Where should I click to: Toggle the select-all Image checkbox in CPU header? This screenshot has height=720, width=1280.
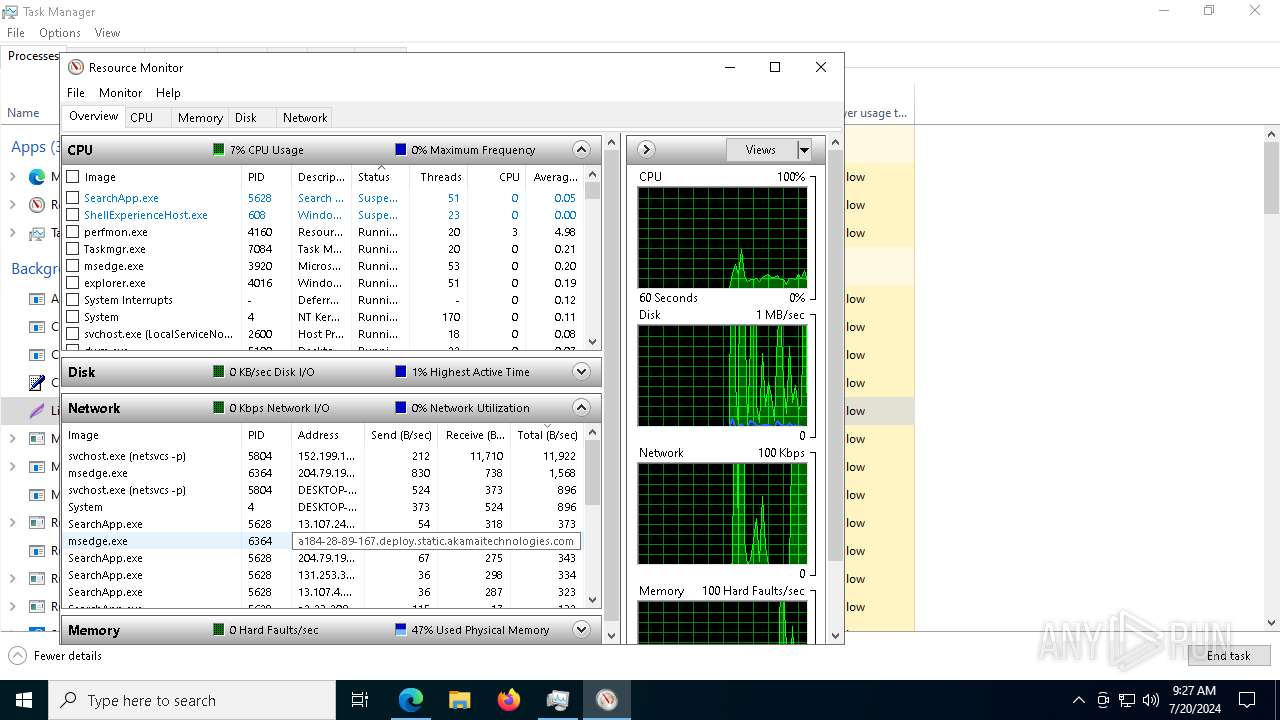point(72,177)
